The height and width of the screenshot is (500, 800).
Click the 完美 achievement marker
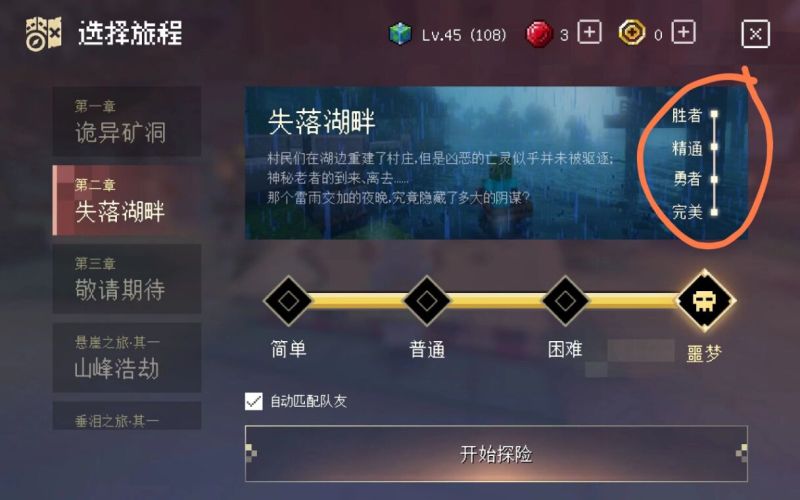[x=714, y=212]
